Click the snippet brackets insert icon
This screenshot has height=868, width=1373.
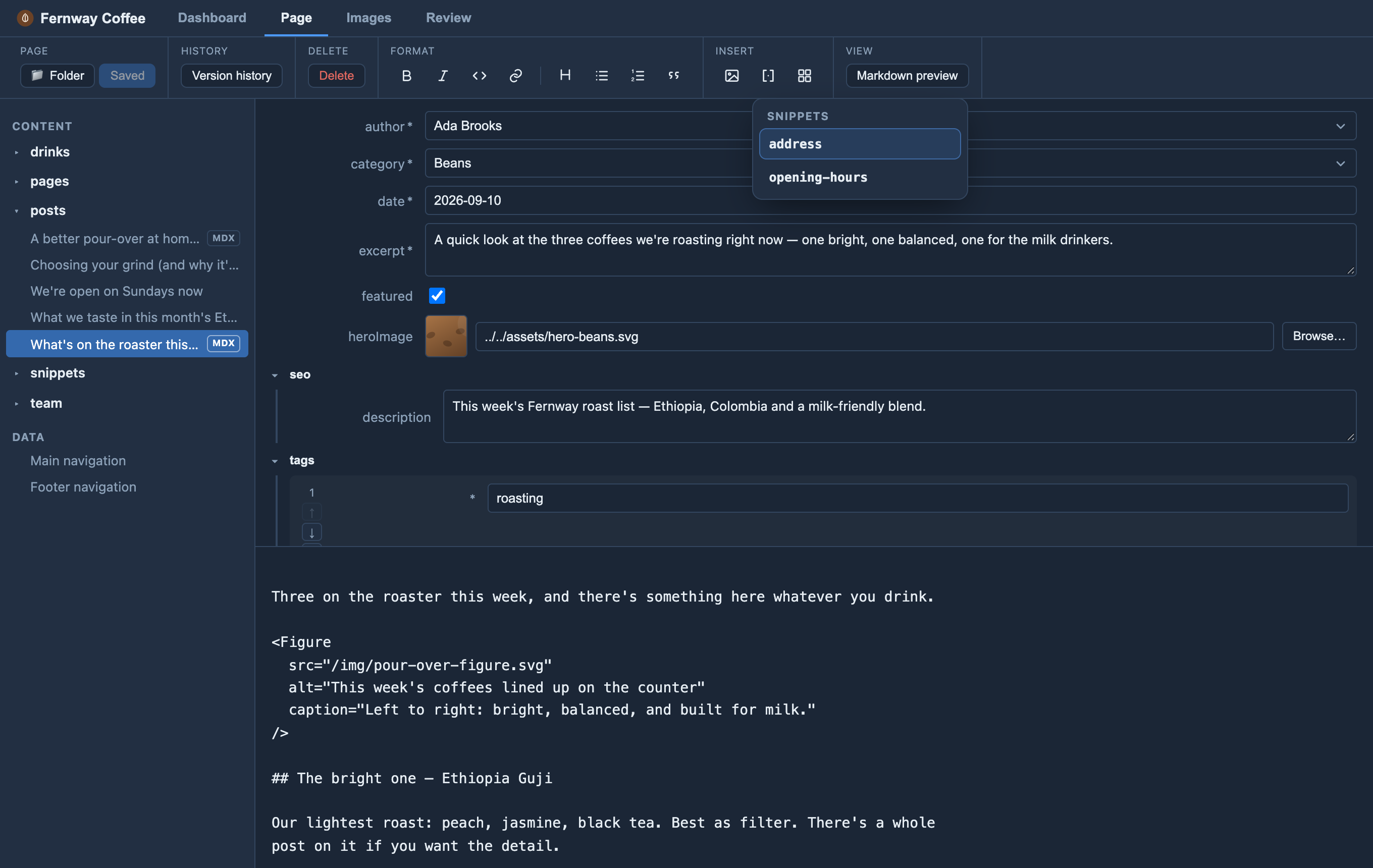click(x=768, y=75)
